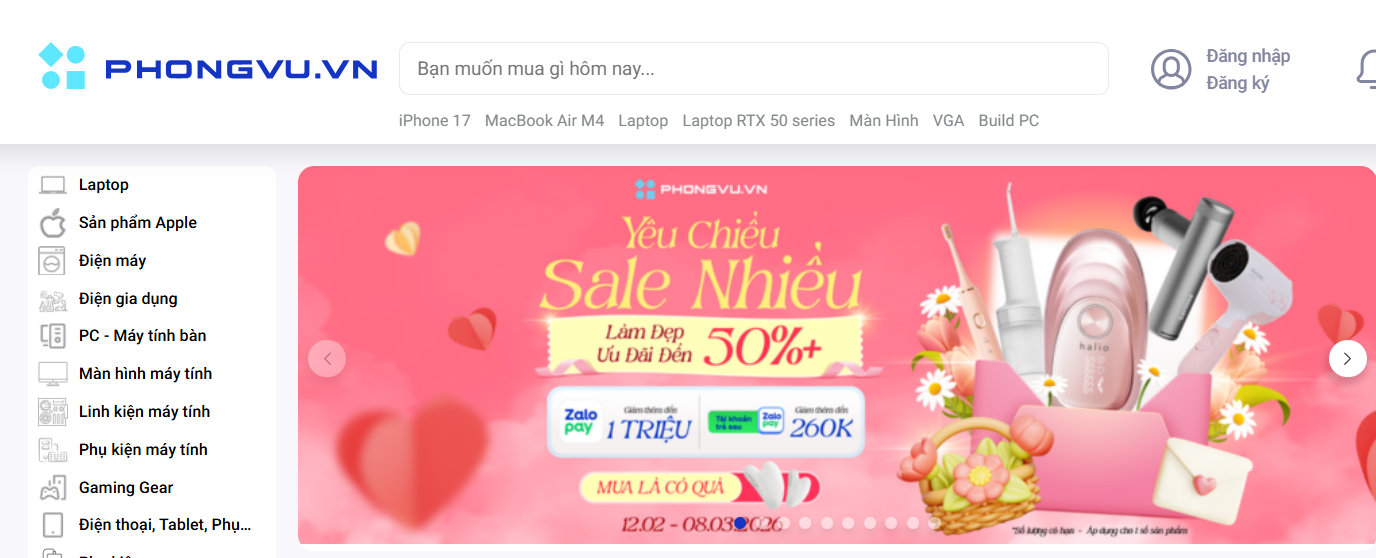Choose the Điện máy washing machine icon
Screen dimensions: 1376x558
tap(52, 261)
